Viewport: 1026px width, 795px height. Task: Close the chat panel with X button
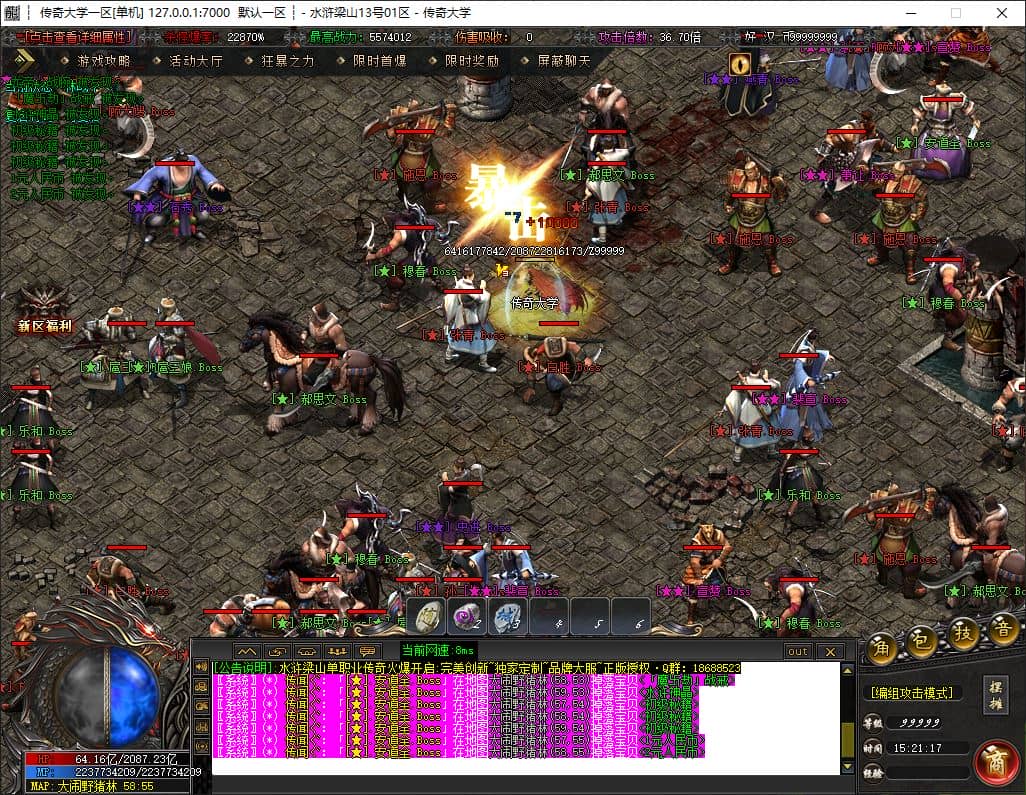[x=830, y=652]
